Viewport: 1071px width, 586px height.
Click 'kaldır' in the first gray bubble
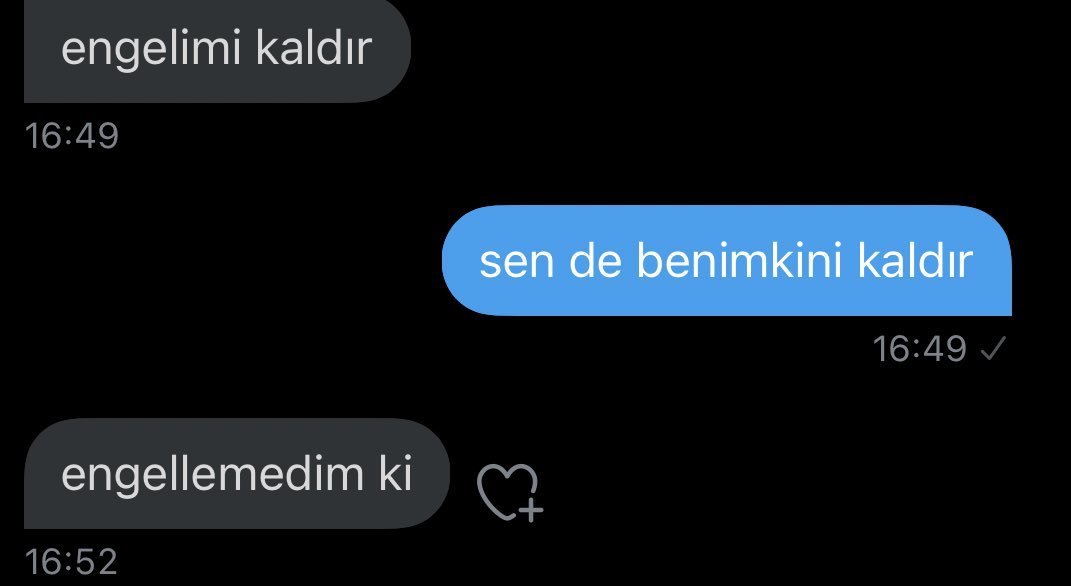point(314,47)
